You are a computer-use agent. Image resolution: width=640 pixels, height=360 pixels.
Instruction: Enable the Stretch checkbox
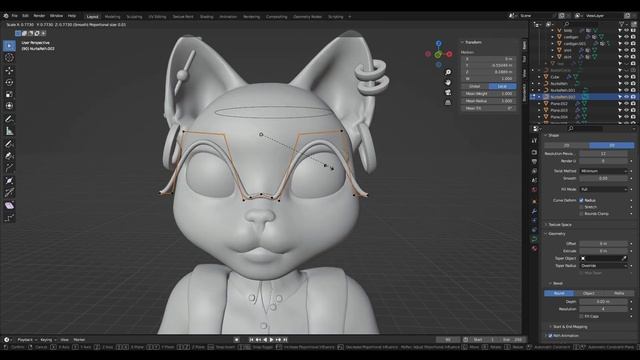pos(582,207)
